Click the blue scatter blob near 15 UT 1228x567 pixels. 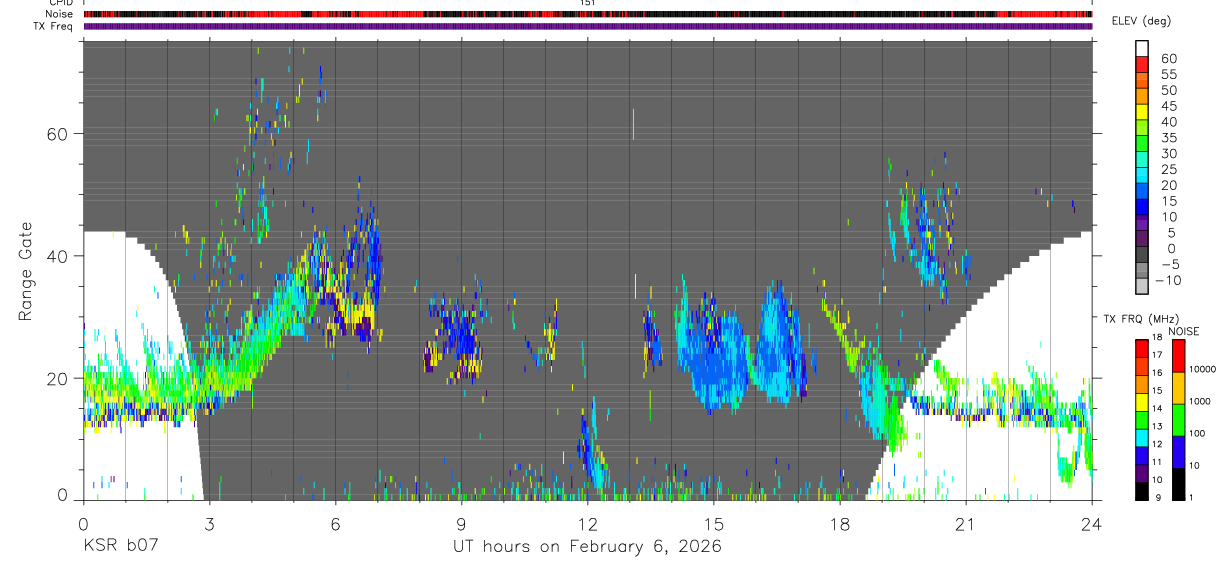coord(712,350)
